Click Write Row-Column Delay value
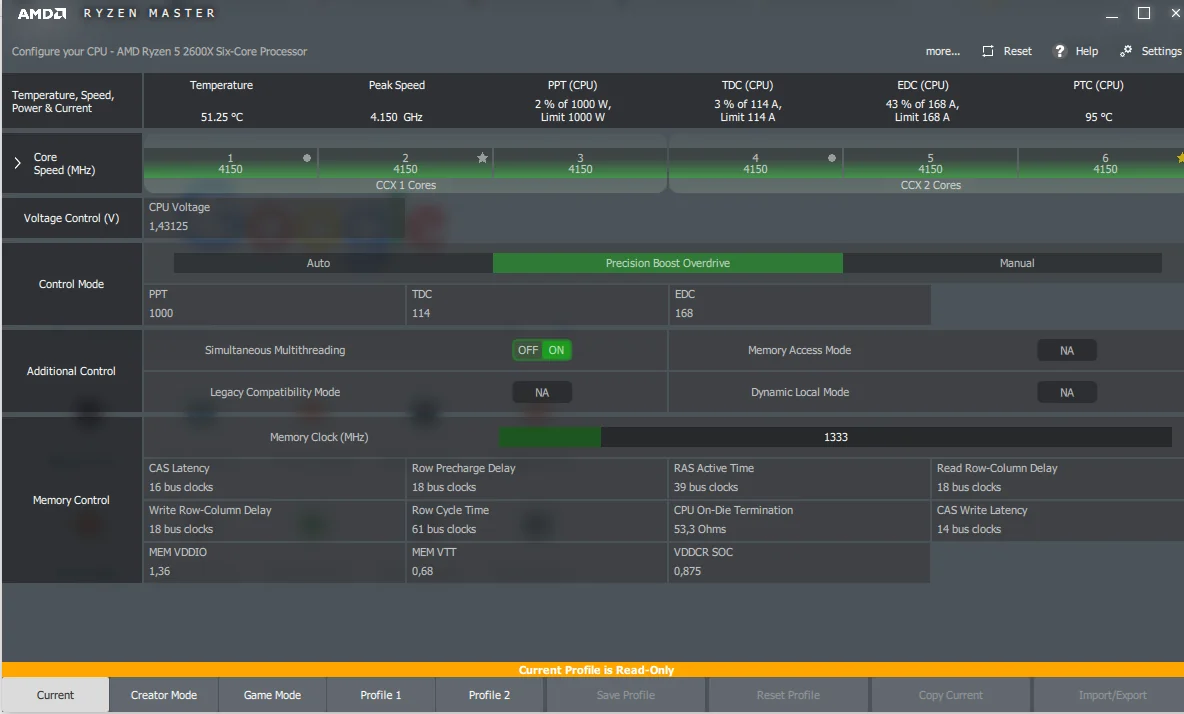Viewport: 1184px width, 714px height. pos(181,529)
